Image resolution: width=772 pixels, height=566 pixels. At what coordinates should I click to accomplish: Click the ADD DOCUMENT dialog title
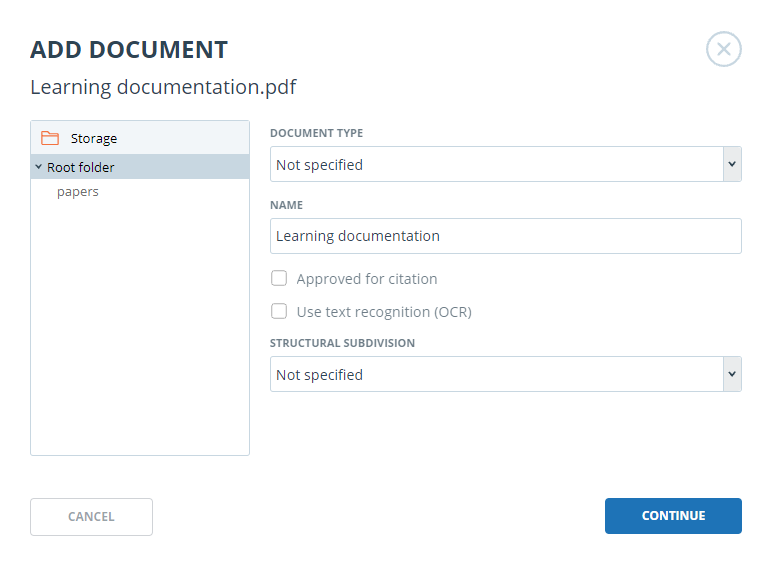coord(129,50)
